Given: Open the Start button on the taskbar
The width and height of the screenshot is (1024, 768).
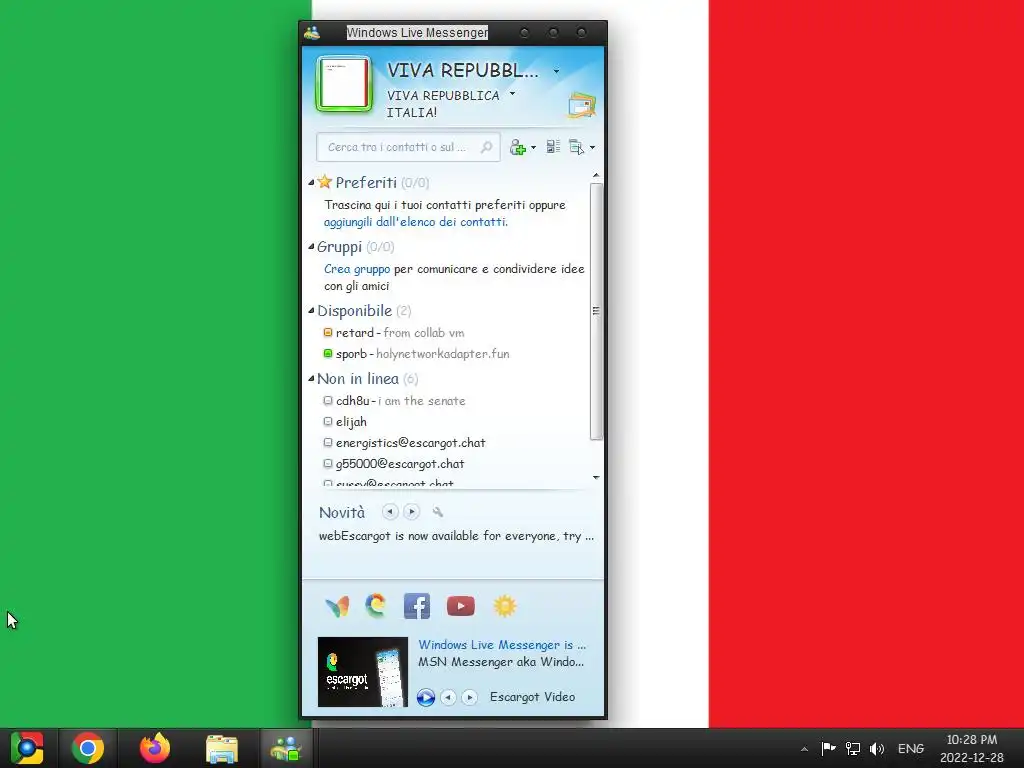Looking at the screenshot, I should 27,748.
